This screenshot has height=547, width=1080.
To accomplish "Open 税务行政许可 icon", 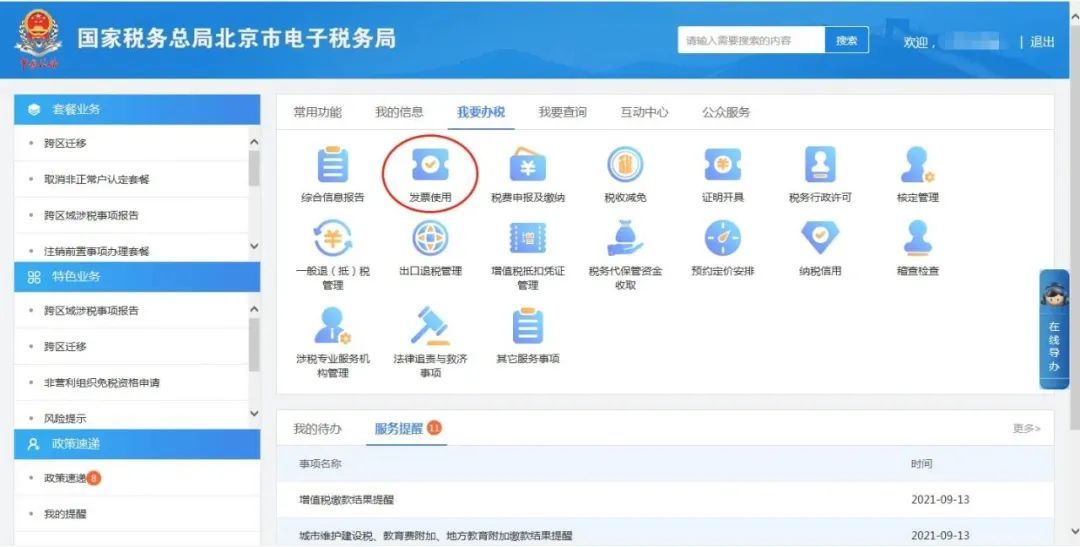I will point(820,165).
